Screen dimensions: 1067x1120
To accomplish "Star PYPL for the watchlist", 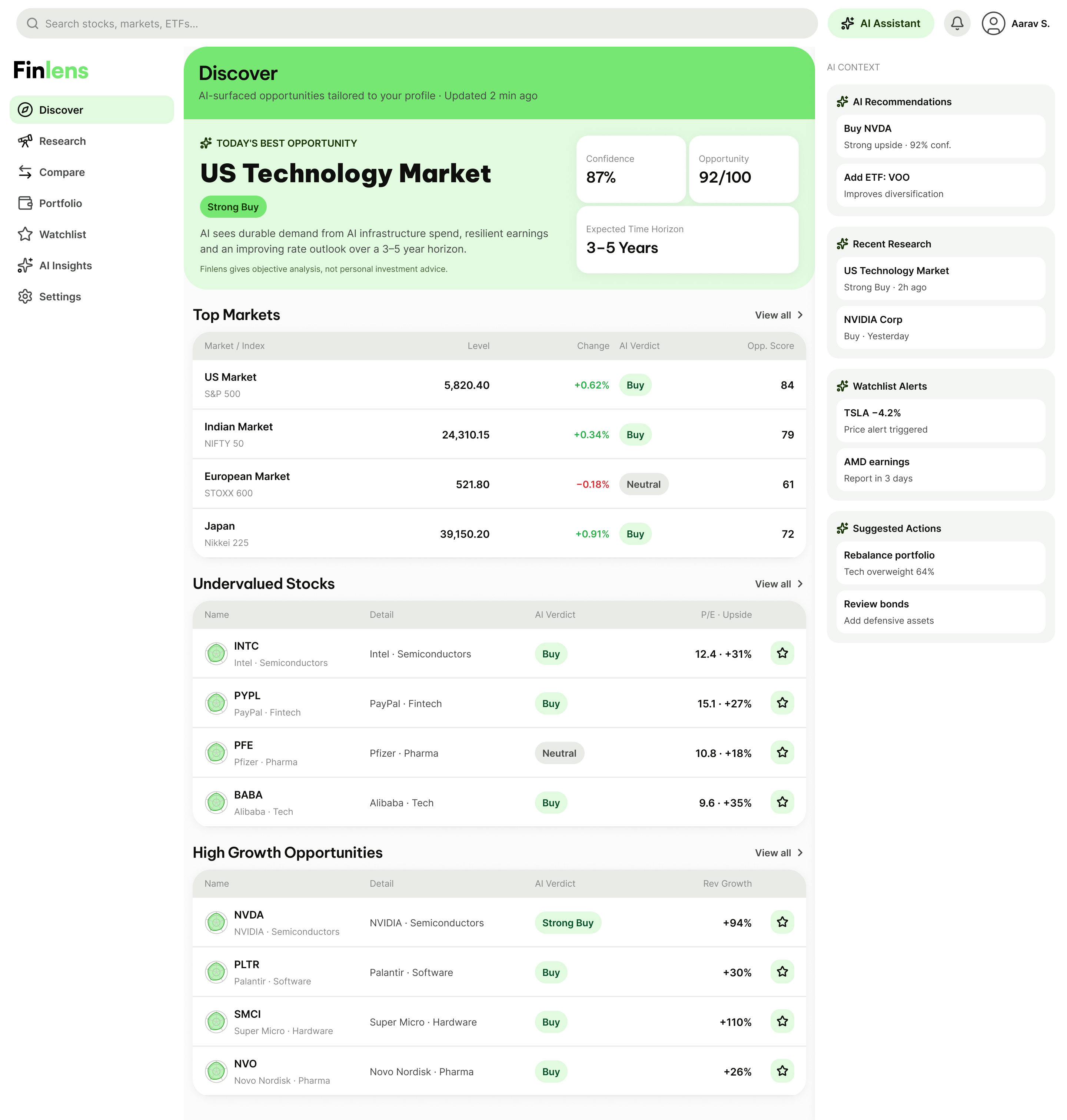I will tap(782, 703).
